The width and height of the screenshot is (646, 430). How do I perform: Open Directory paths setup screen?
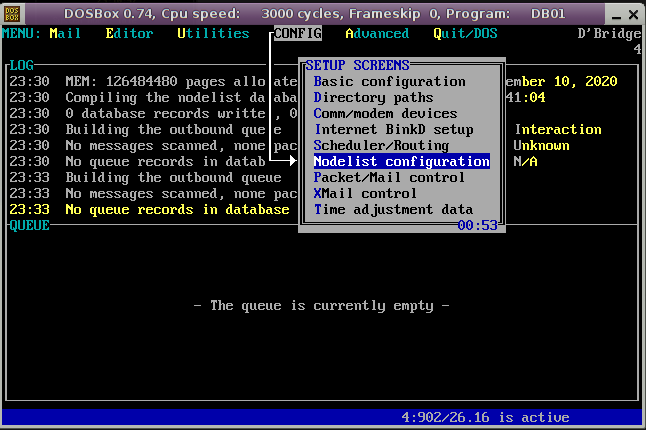[x=373, y=97]
